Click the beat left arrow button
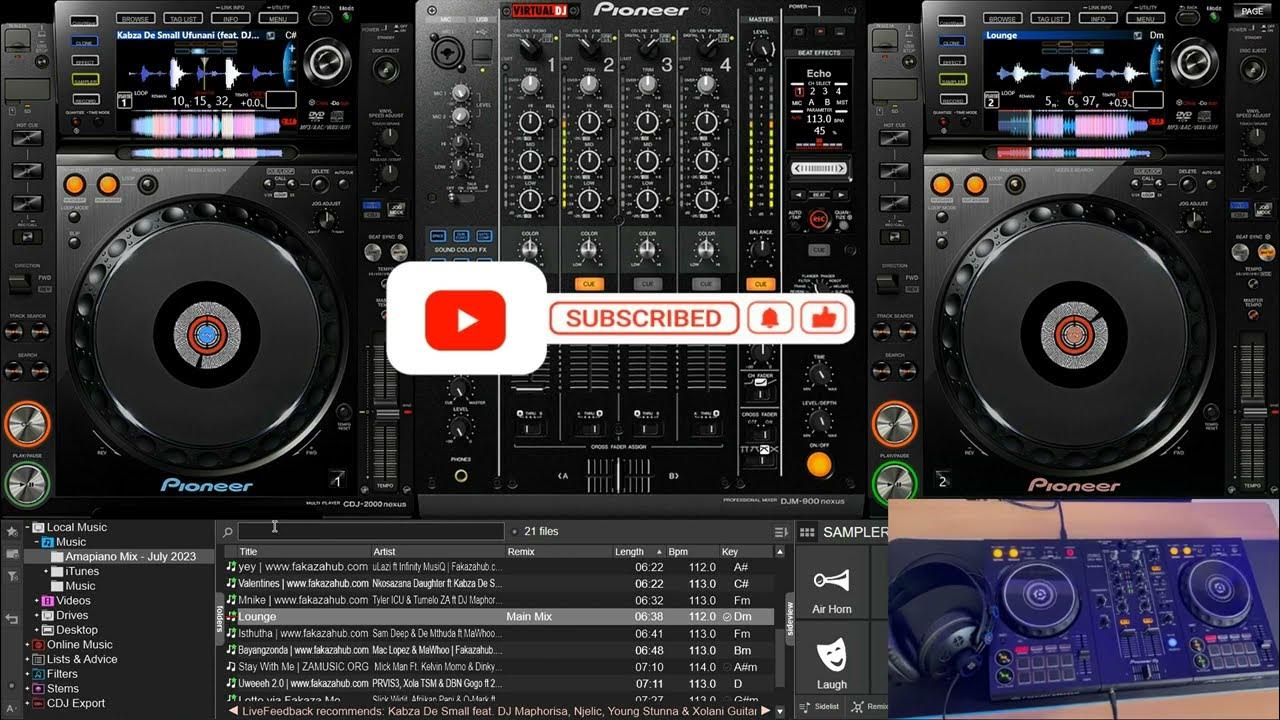The height and width of the screenshot is (720, 1280). coord(797,194)
